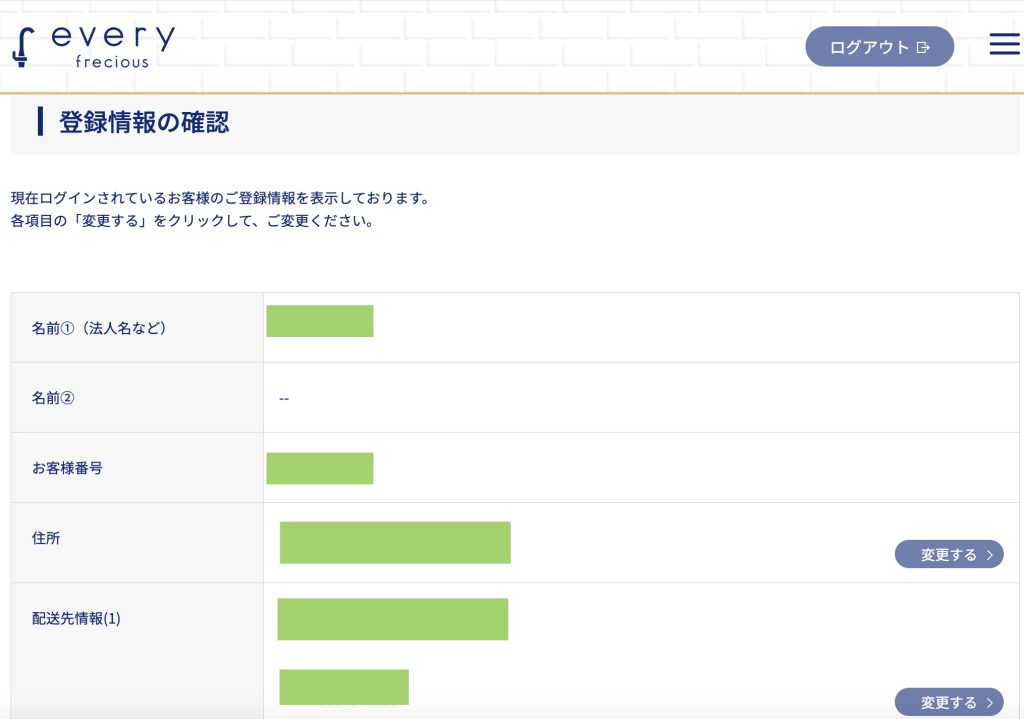Click the masked value in the お客様番号 row
The width and height of the screenshot is (1024, 719).
pos(320,468)
